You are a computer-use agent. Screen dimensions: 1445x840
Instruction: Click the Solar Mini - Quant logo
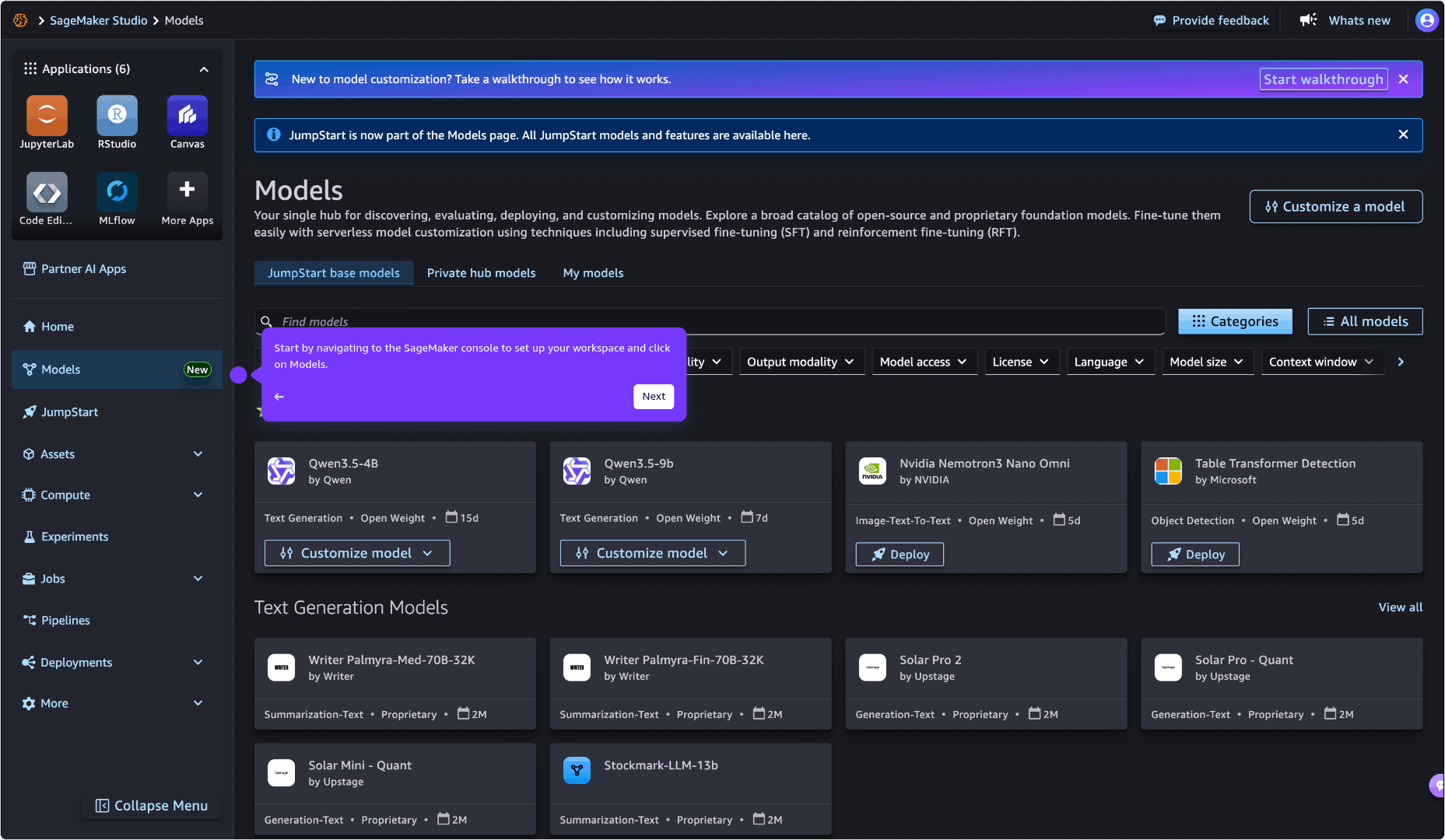(281, 773)
